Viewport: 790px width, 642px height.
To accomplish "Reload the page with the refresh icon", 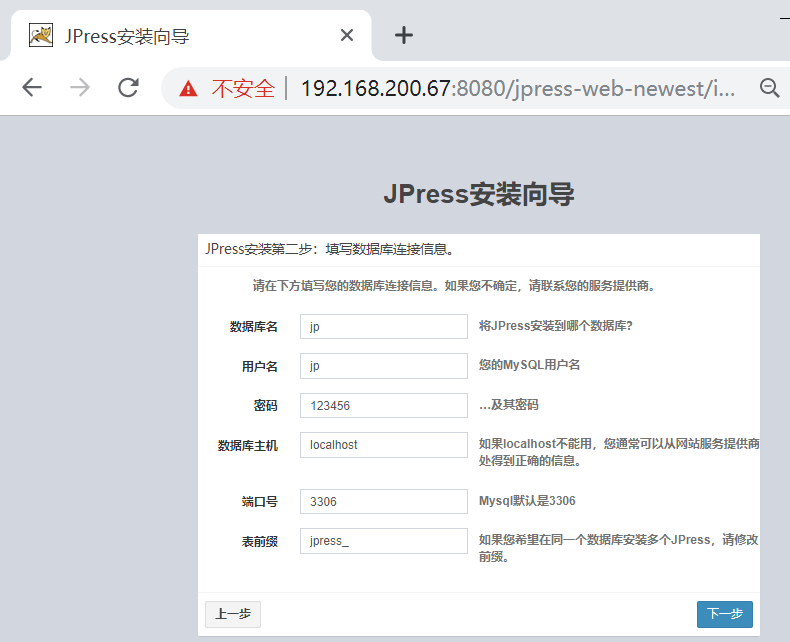I will tap(128, 88).
